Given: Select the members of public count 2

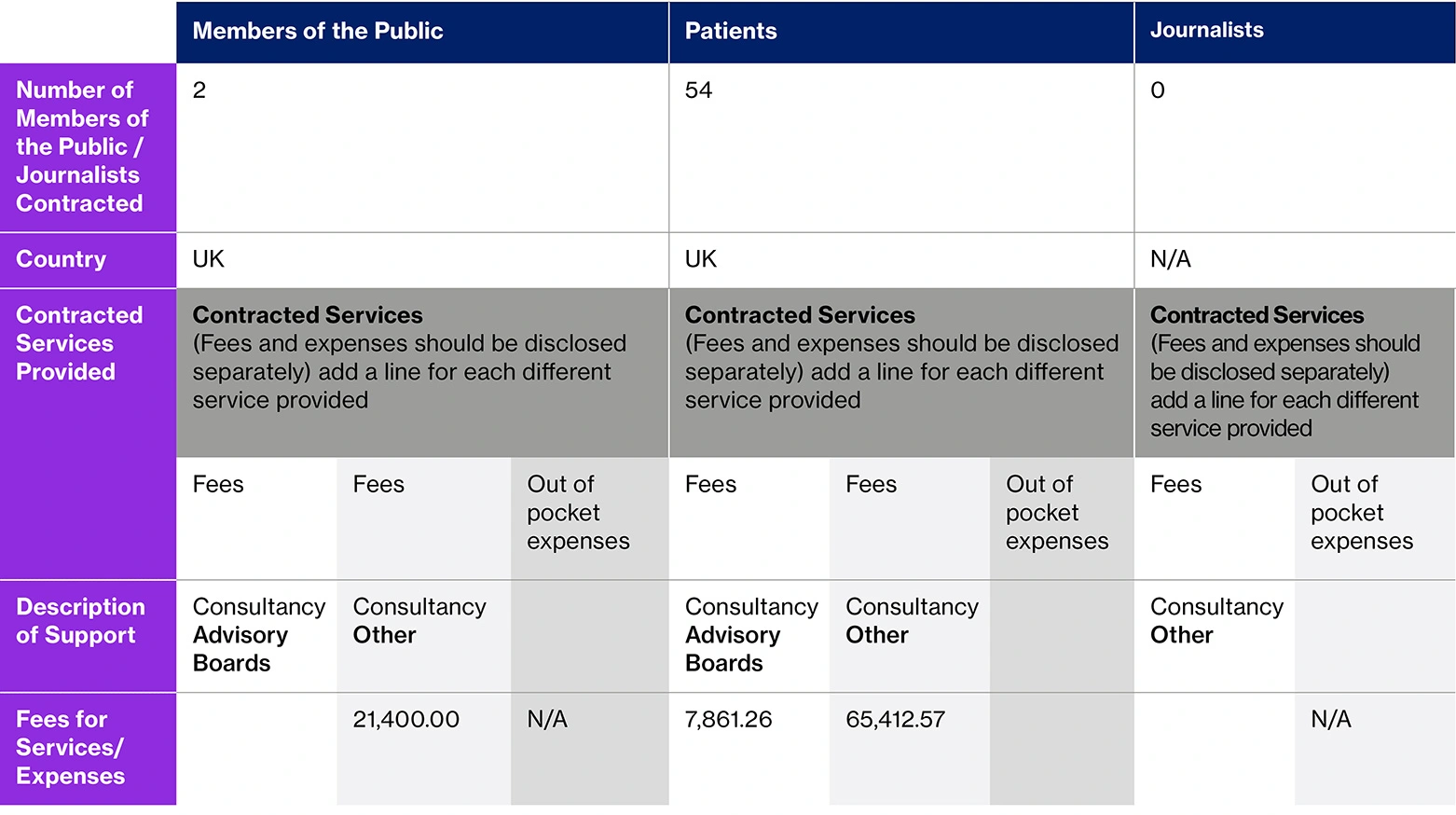Looking at the screenshot, I should pos(199,90).
